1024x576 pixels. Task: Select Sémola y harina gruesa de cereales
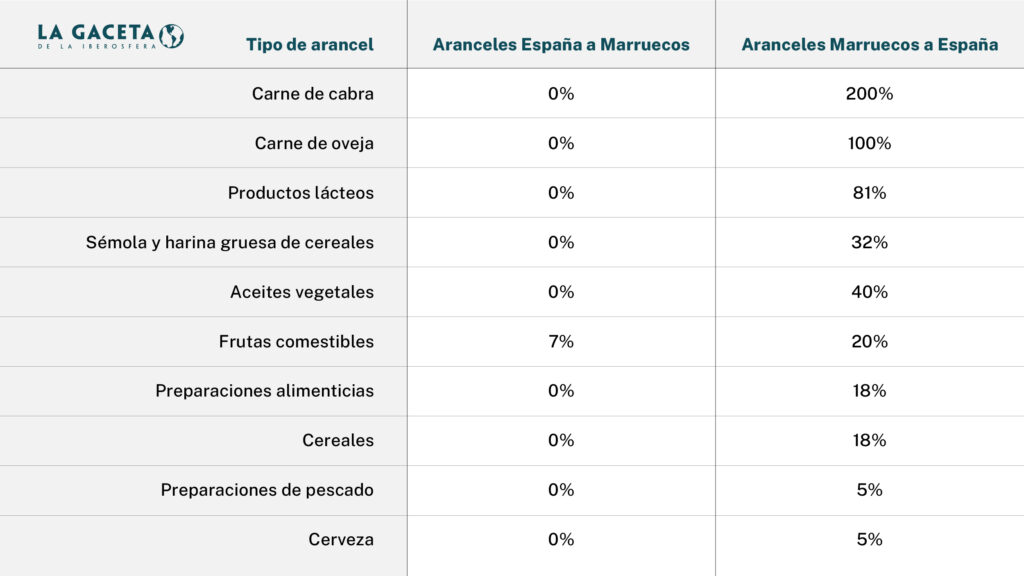click(230, 242)
